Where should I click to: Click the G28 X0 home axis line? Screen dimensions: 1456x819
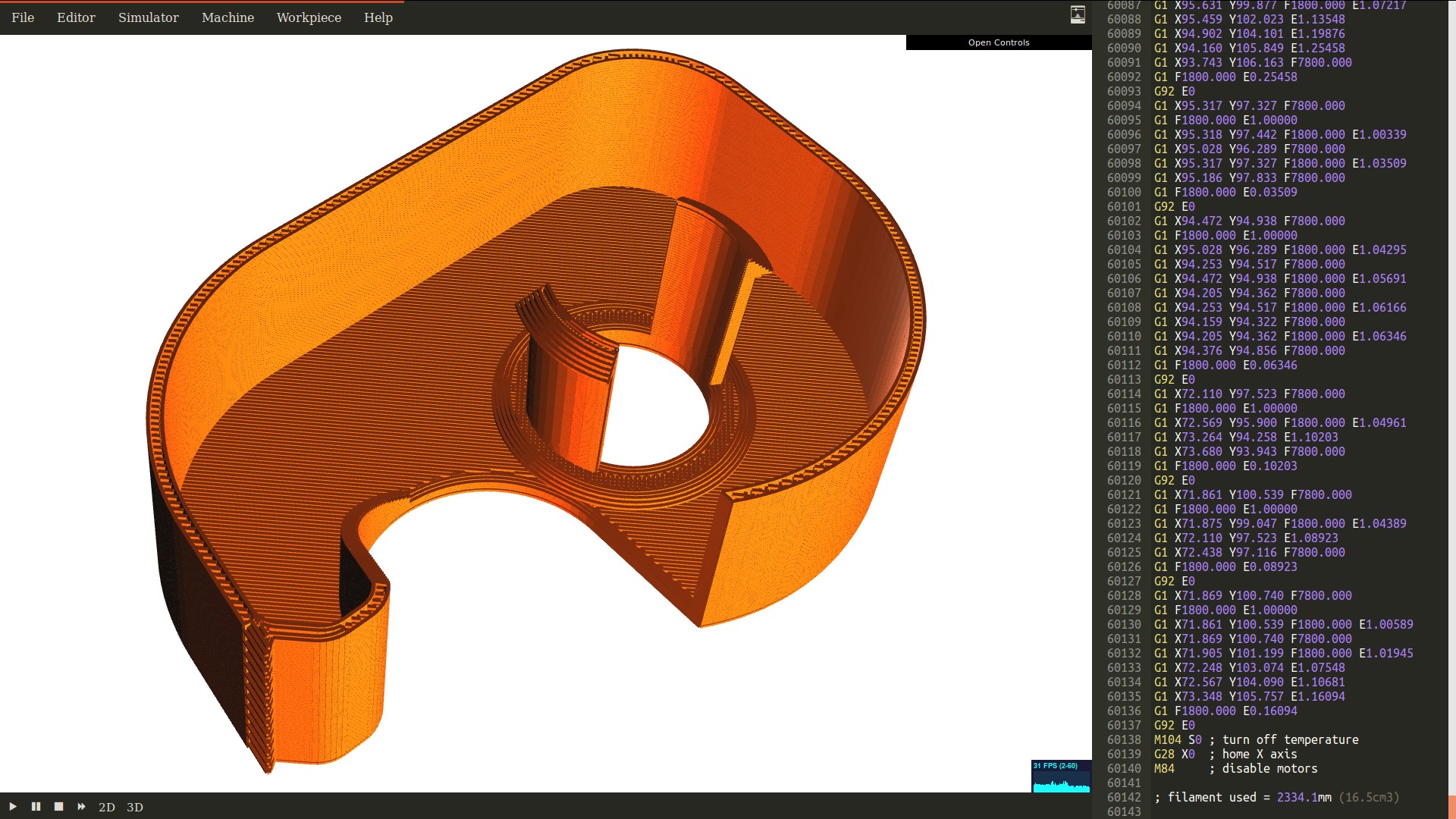pyautogui.click(x=1225, y=754)
